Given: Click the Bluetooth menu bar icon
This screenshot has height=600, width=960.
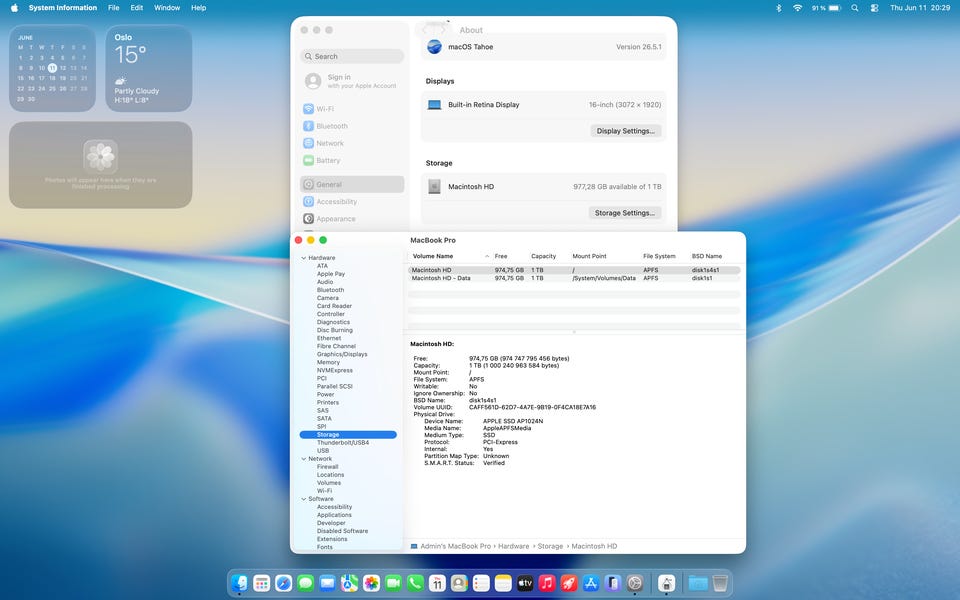Looking at the screenshot, I should 779,8.
